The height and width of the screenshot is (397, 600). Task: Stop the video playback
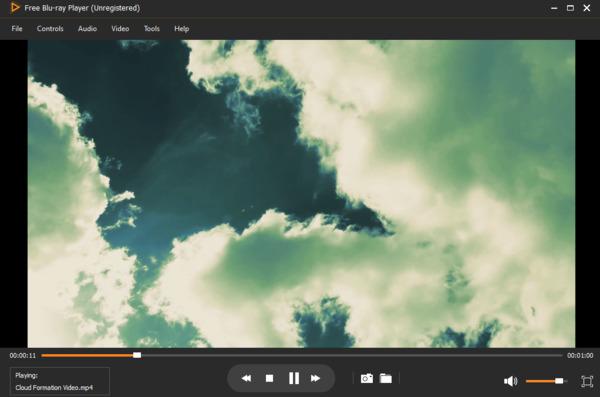[x=269, y=378]
